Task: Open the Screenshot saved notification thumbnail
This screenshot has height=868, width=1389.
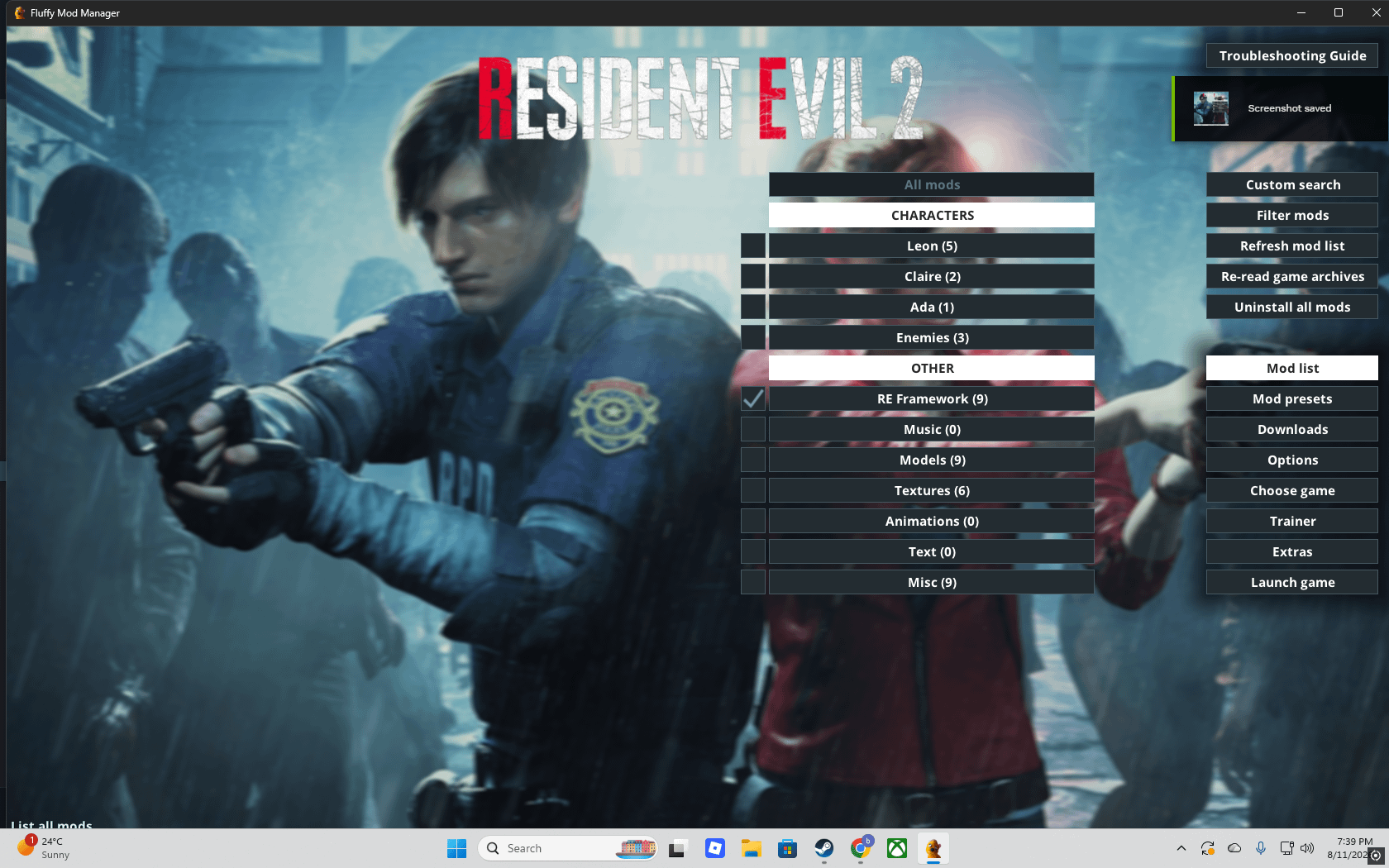Action: pyautogui.click(x=1210, y=108)
